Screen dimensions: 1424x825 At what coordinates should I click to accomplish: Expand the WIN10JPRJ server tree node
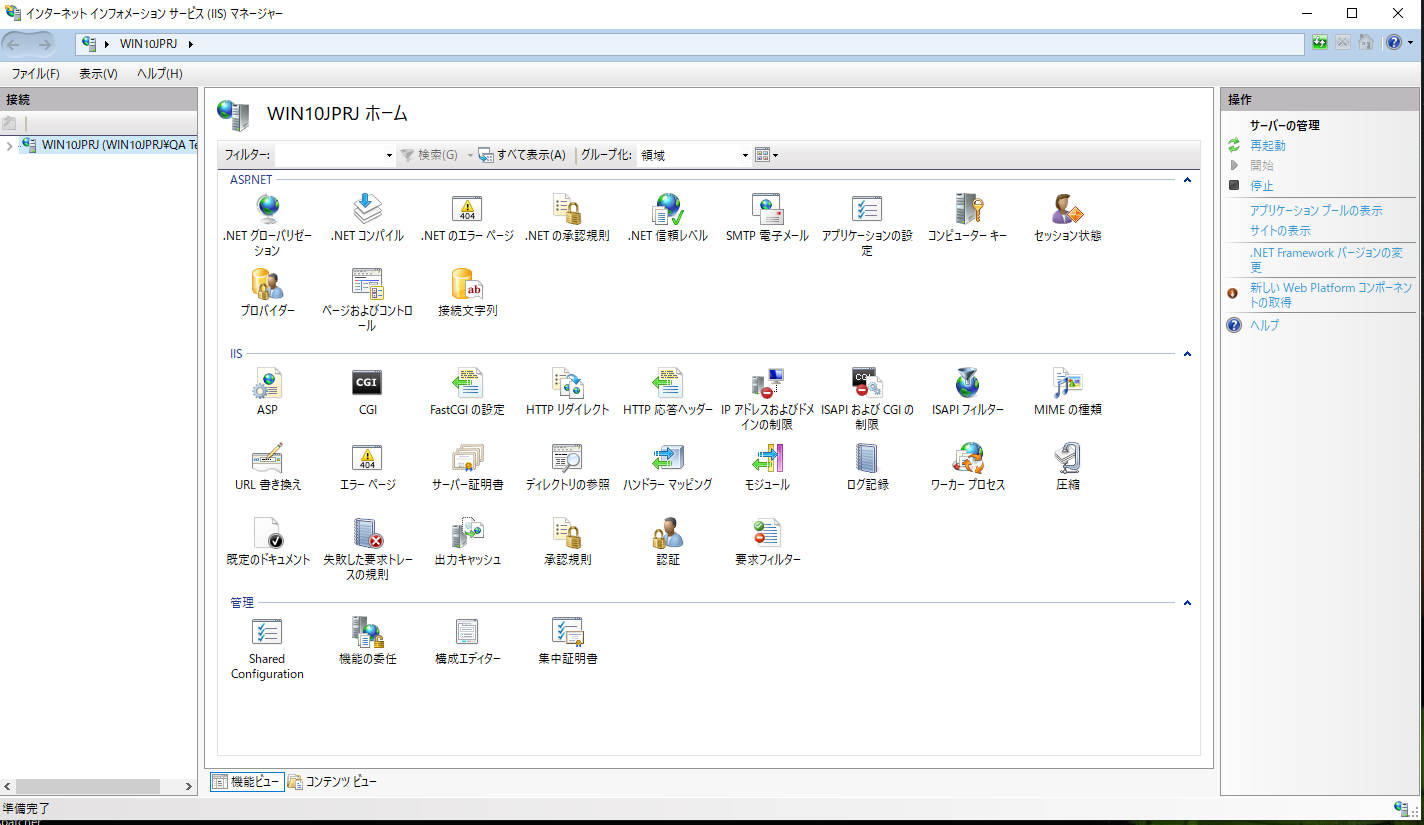pyautogui.click(x=9, y=146)
